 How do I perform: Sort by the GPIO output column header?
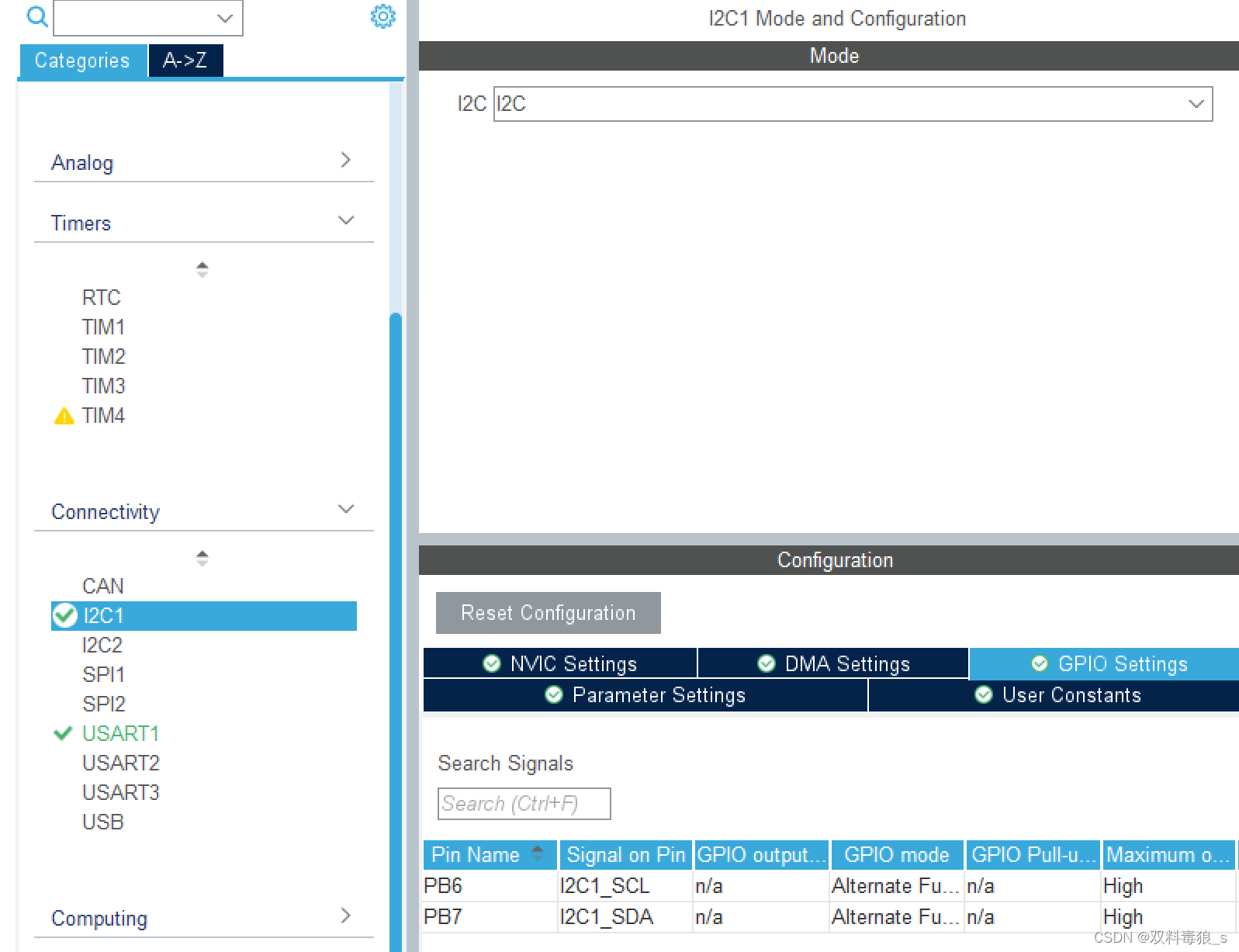762,855
